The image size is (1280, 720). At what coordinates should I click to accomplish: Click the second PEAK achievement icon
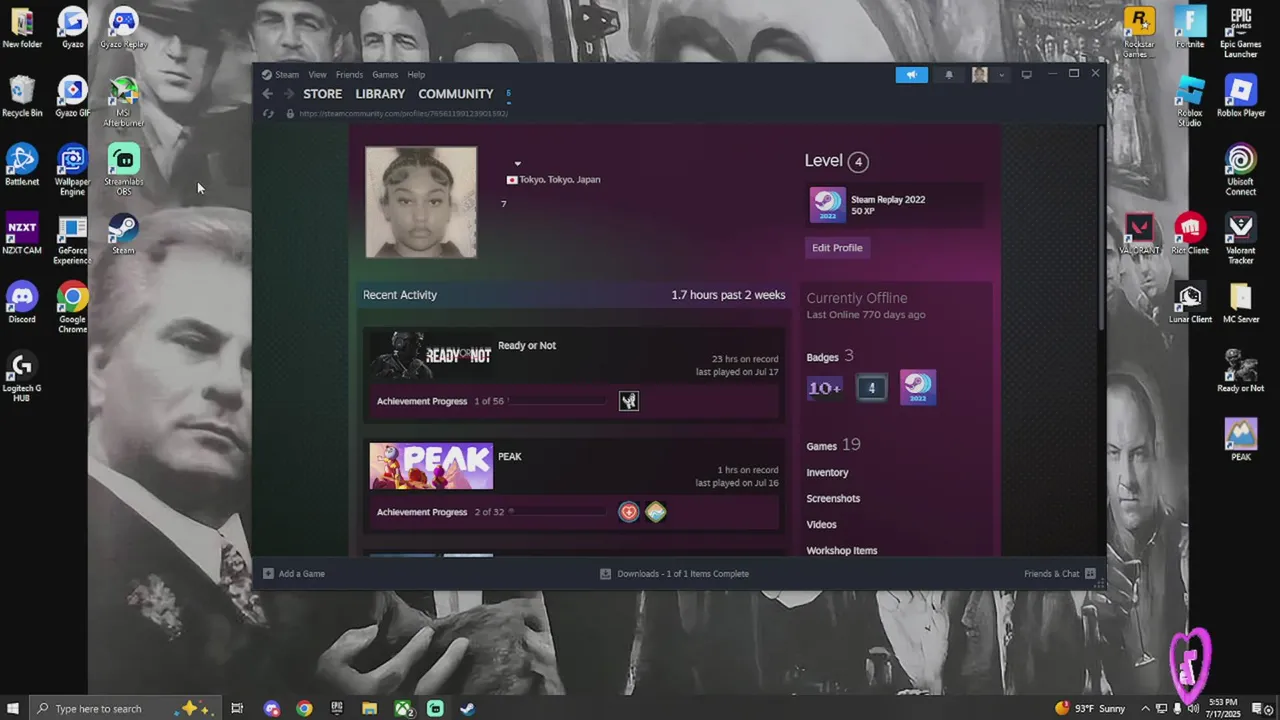656,512
